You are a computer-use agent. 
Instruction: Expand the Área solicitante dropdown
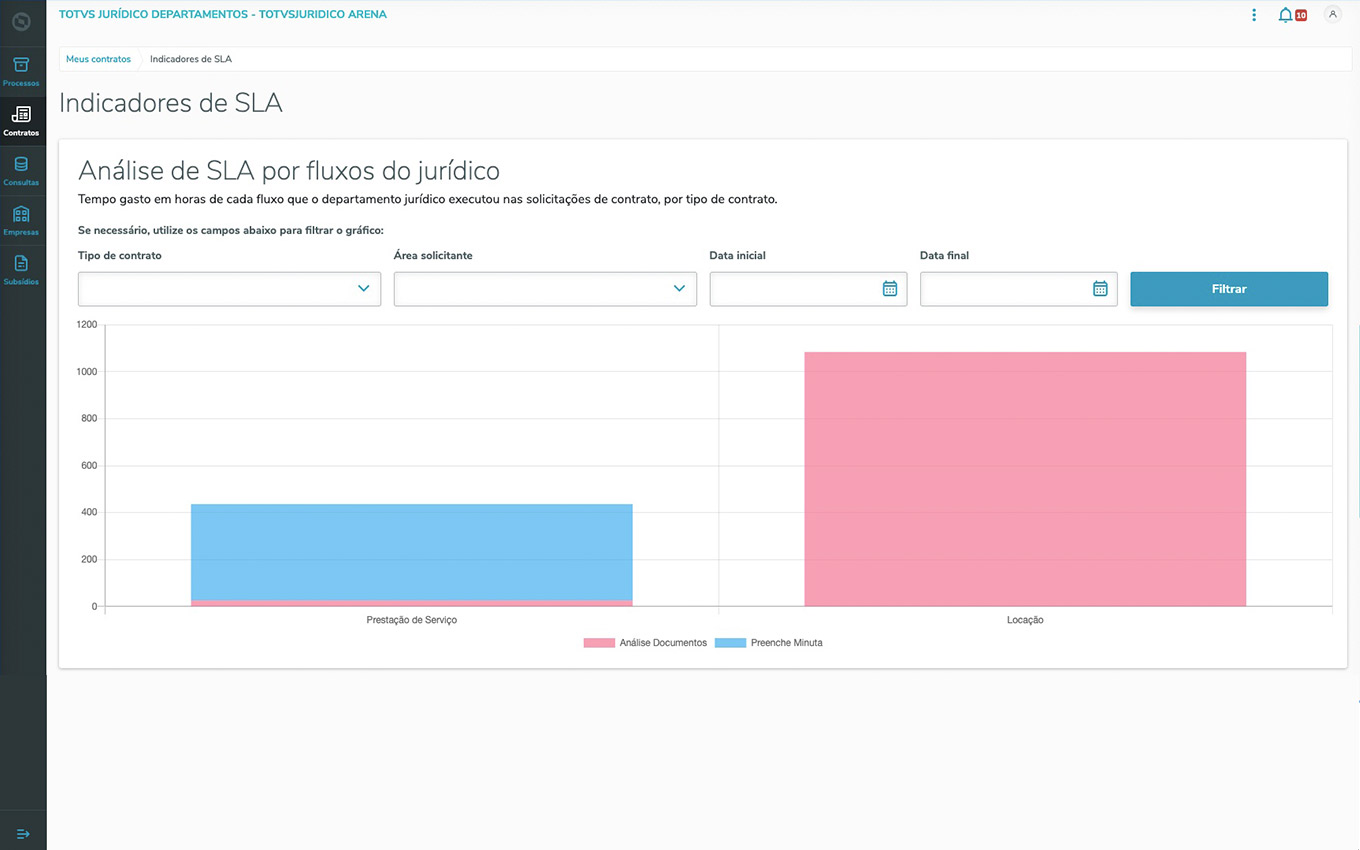pyautogui.click(x=545, y=289)
